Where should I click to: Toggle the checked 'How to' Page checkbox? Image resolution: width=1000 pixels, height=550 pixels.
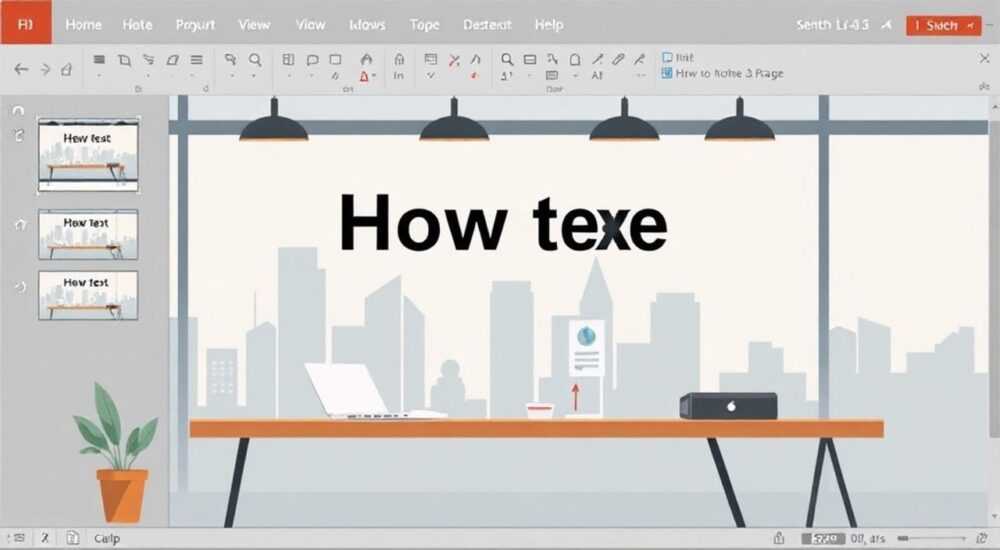pos(667,73)
